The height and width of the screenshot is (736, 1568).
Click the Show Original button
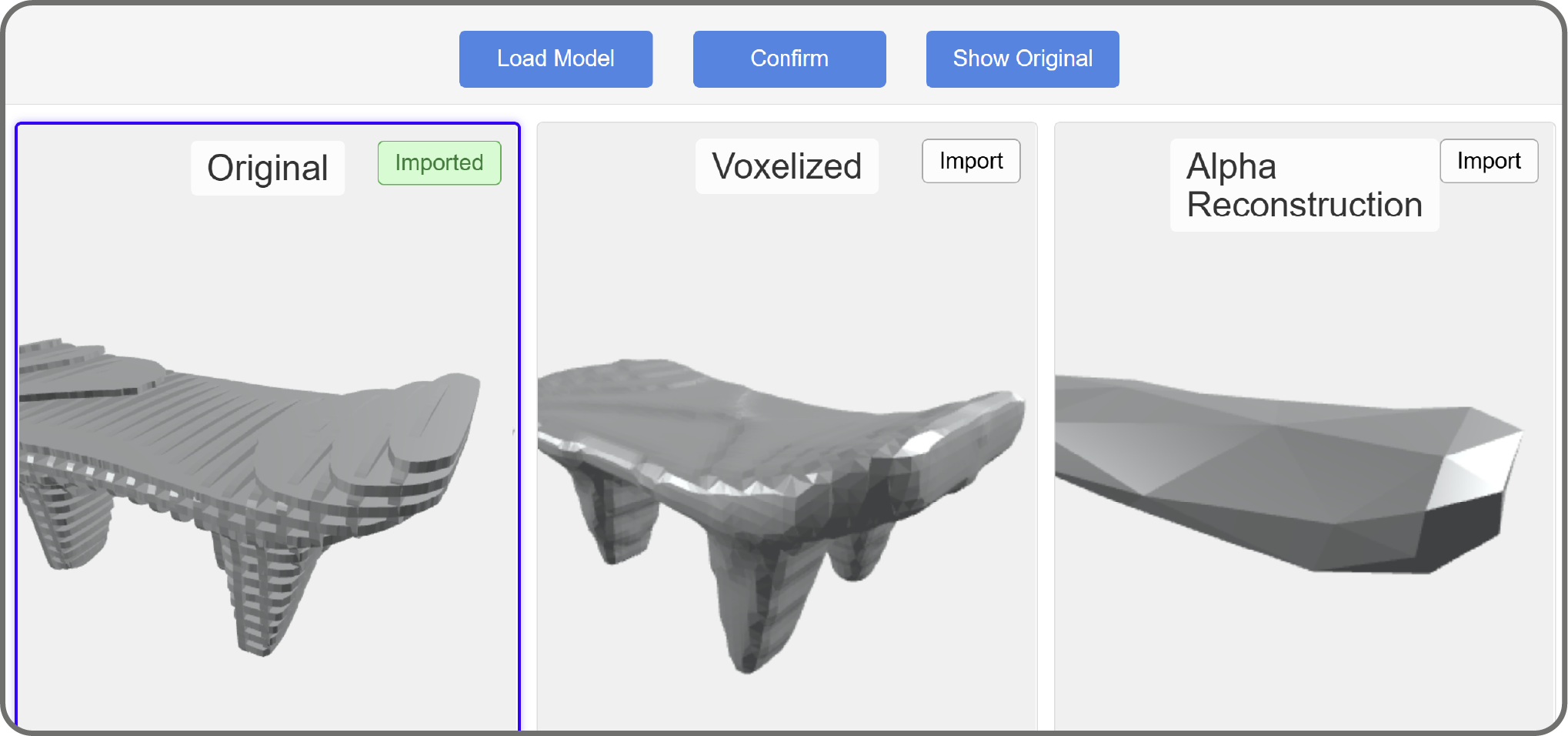tap(1023, 59)
